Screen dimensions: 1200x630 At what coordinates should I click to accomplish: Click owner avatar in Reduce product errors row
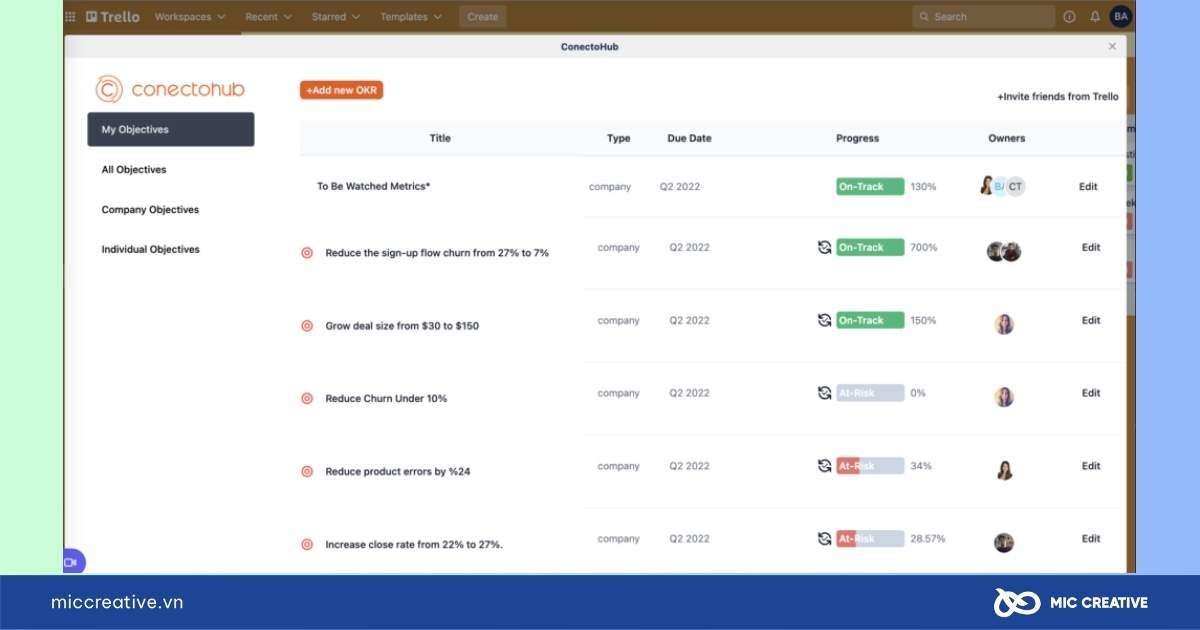(x=1004, y=470)
